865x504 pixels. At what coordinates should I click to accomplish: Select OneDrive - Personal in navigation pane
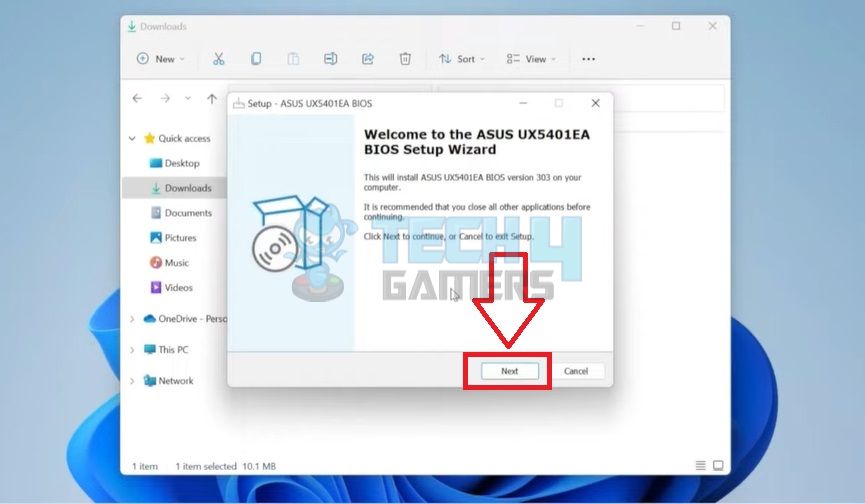point(184,319)
